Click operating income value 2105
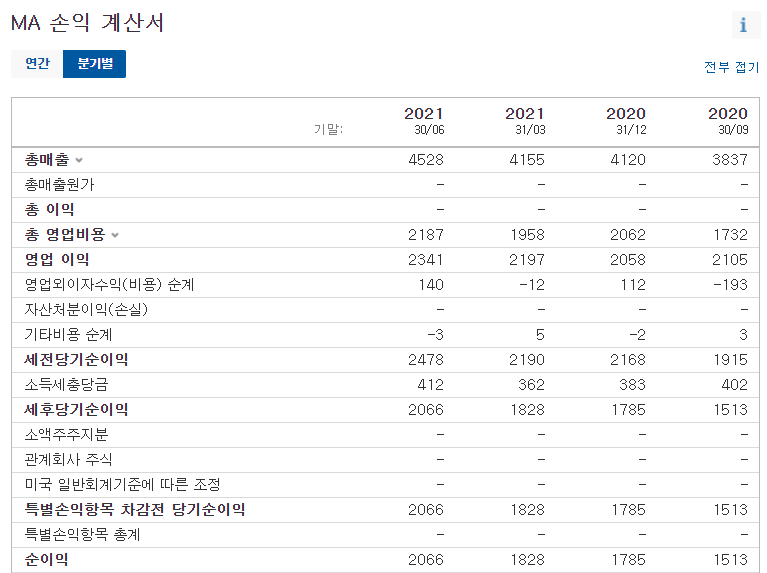This screenshot has width=767, height=573. point(730,259)
